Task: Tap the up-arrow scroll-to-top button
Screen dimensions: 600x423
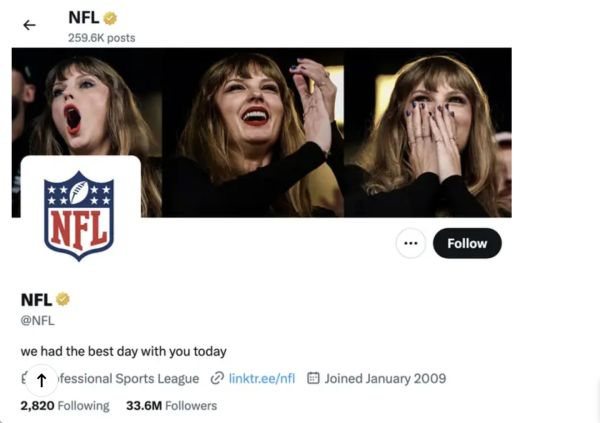Action: click(x=41, y=380)
